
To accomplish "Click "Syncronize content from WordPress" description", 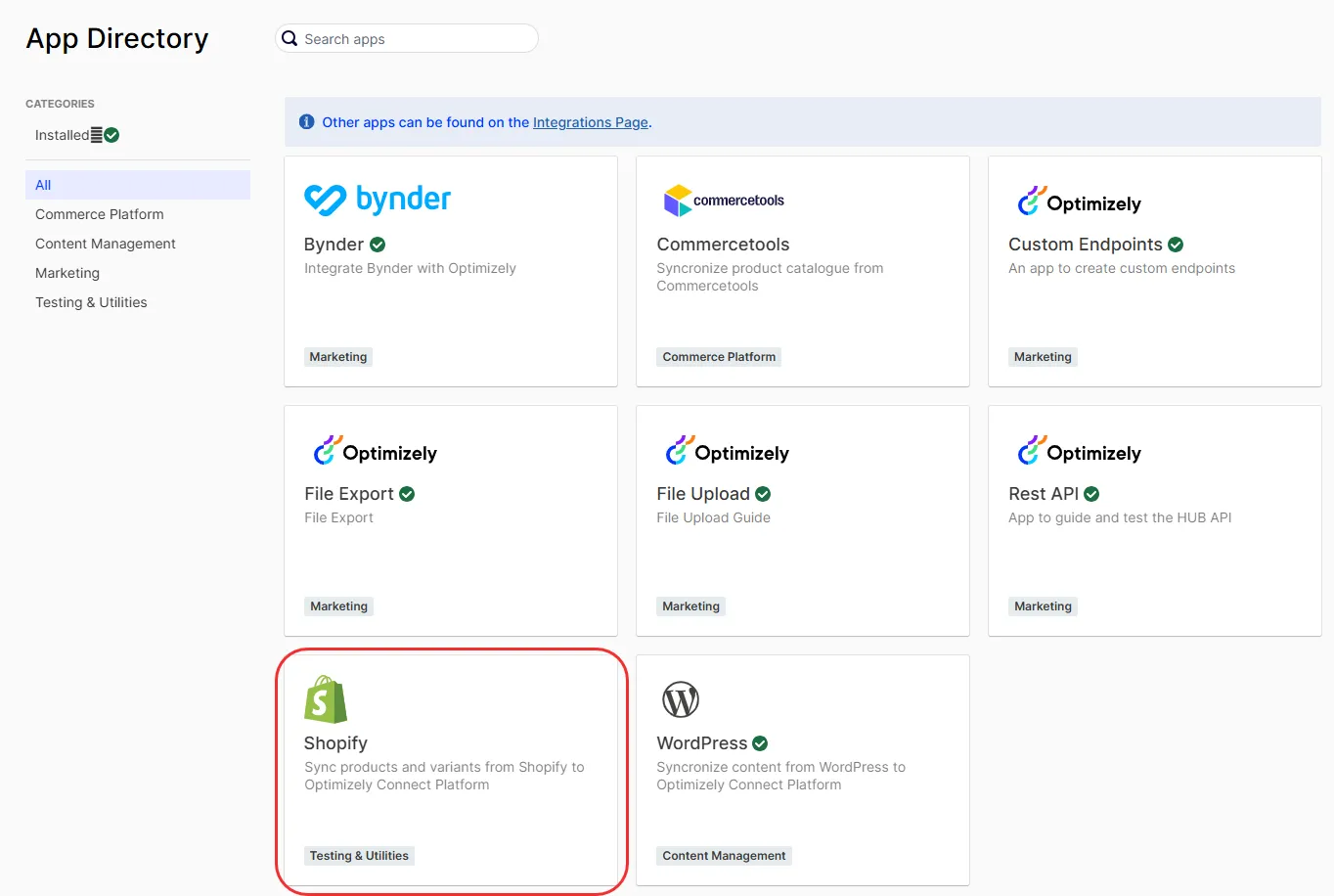I will pos(781,776).
